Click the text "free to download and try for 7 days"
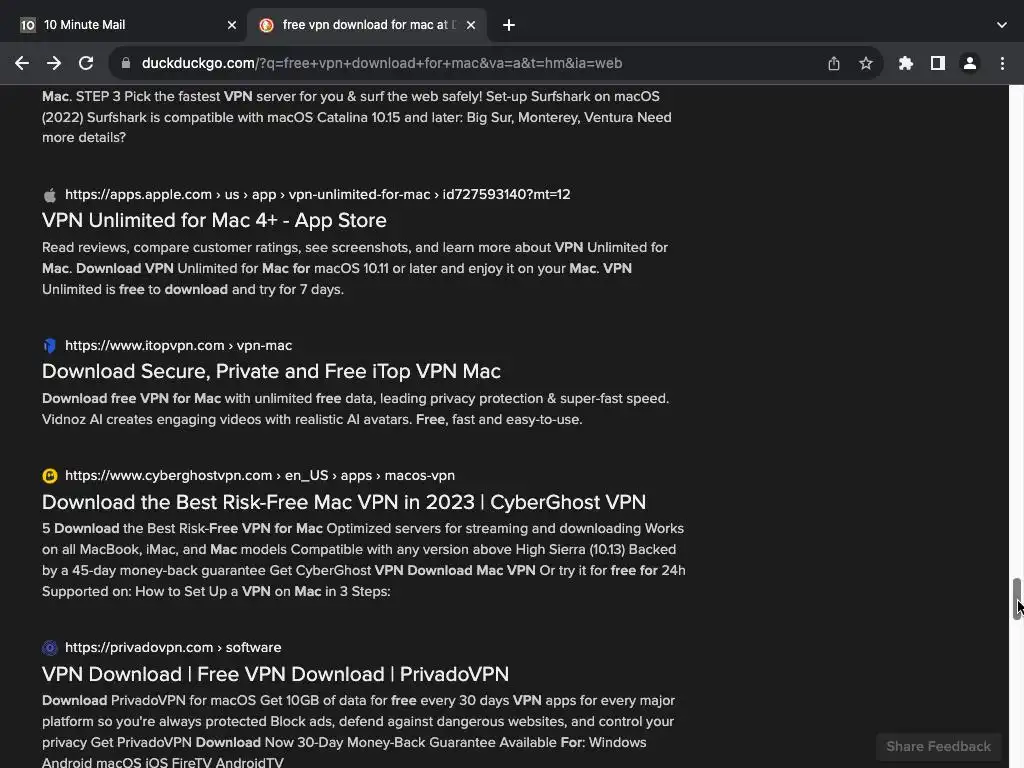The width and height of the screenshot is (1024, 768). pos(231,289)
